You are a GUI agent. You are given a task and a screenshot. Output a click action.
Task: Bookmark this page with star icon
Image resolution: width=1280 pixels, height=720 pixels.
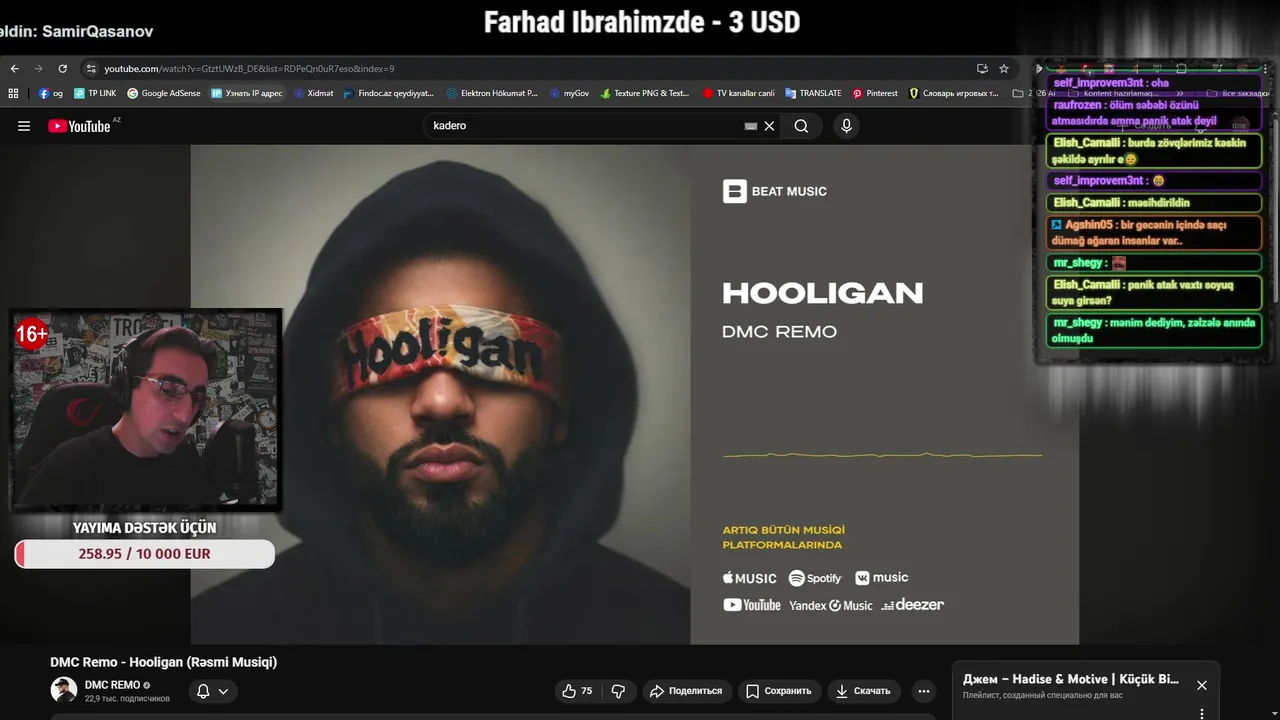click(1004, 69)
